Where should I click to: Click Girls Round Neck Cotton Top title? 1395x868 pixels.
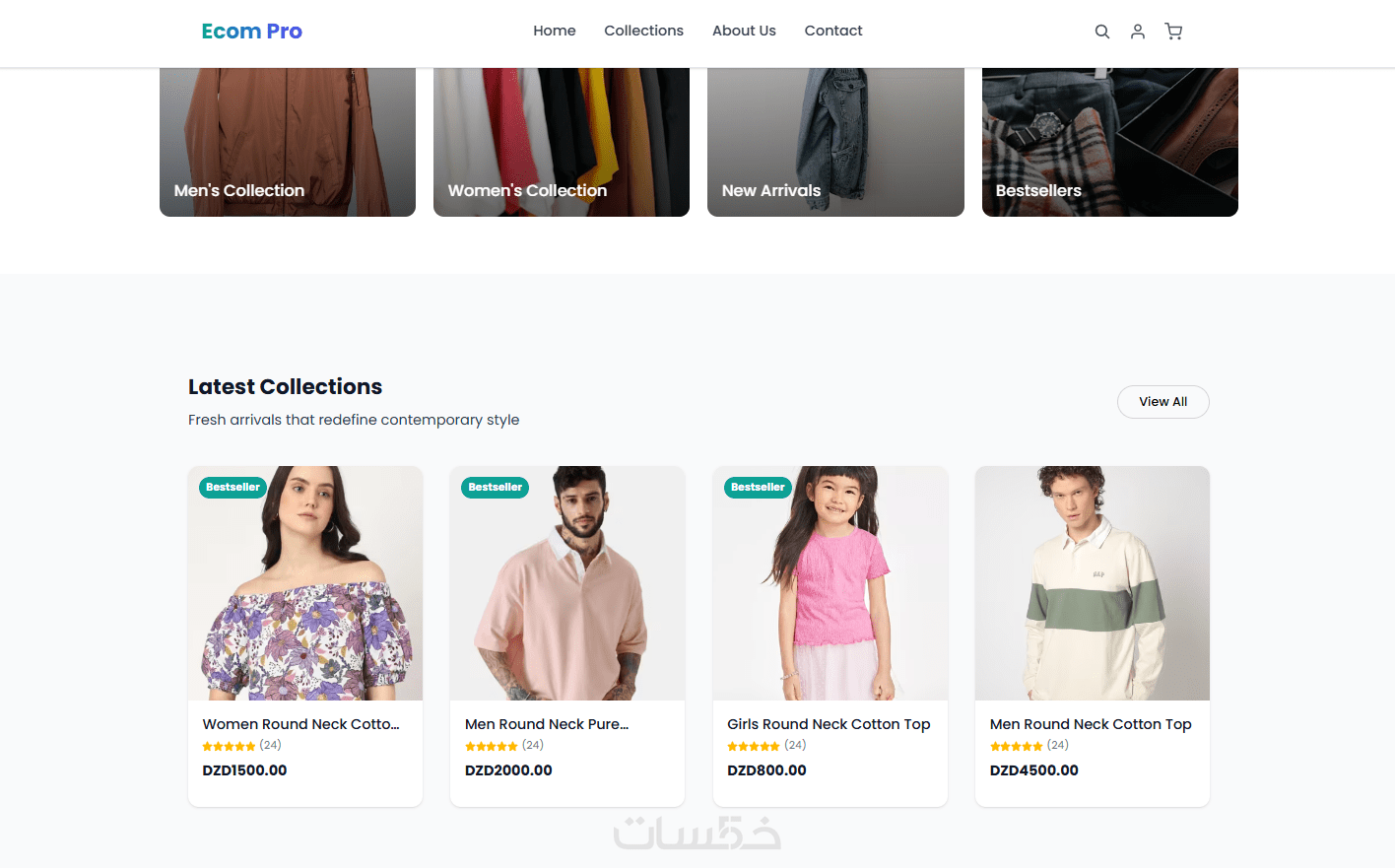click(829, 724)
